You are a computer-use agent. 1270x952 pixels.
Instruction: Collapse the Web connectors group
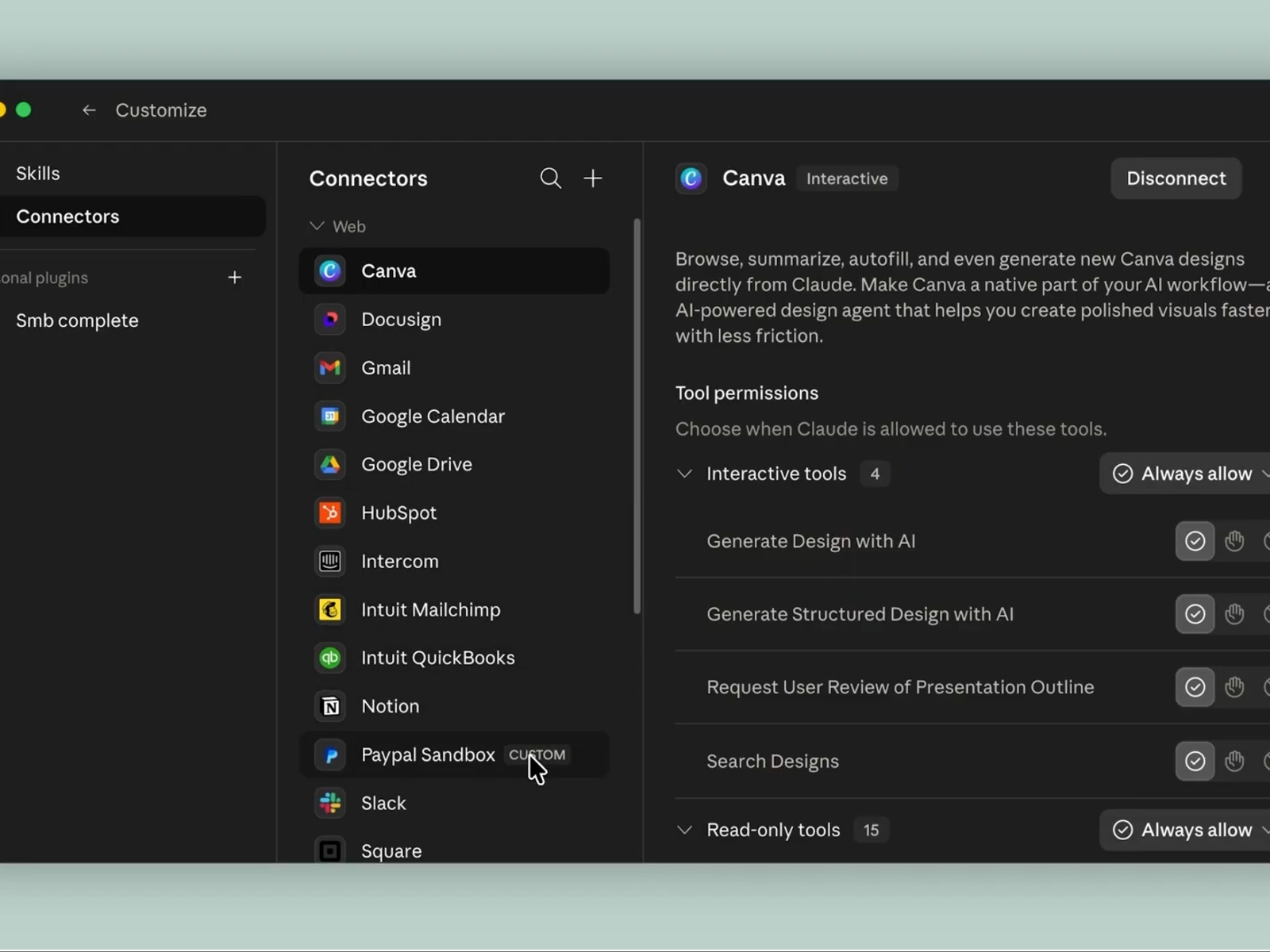(317, 226)
